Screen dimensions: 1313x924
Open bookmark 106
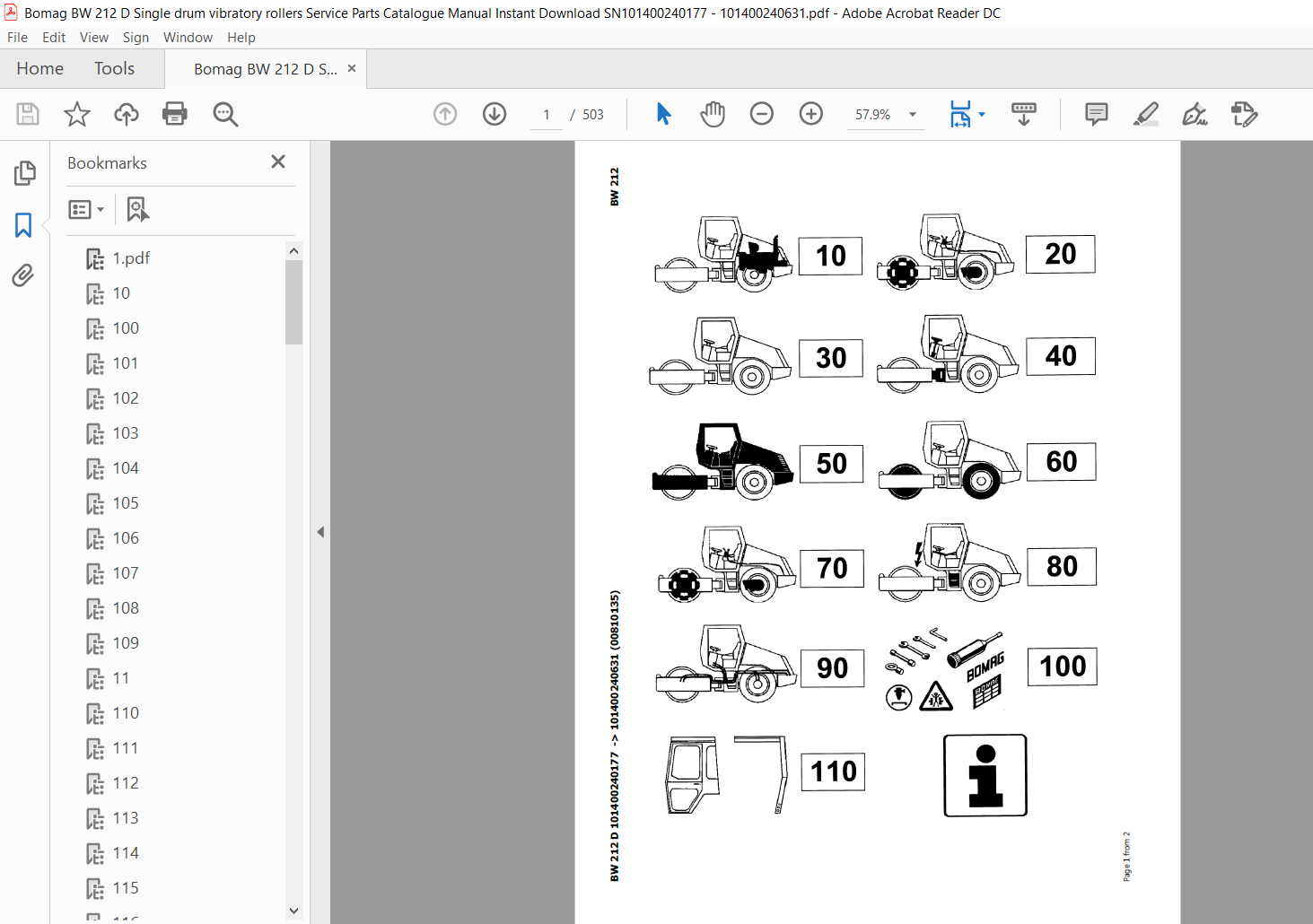coord(126,538)
